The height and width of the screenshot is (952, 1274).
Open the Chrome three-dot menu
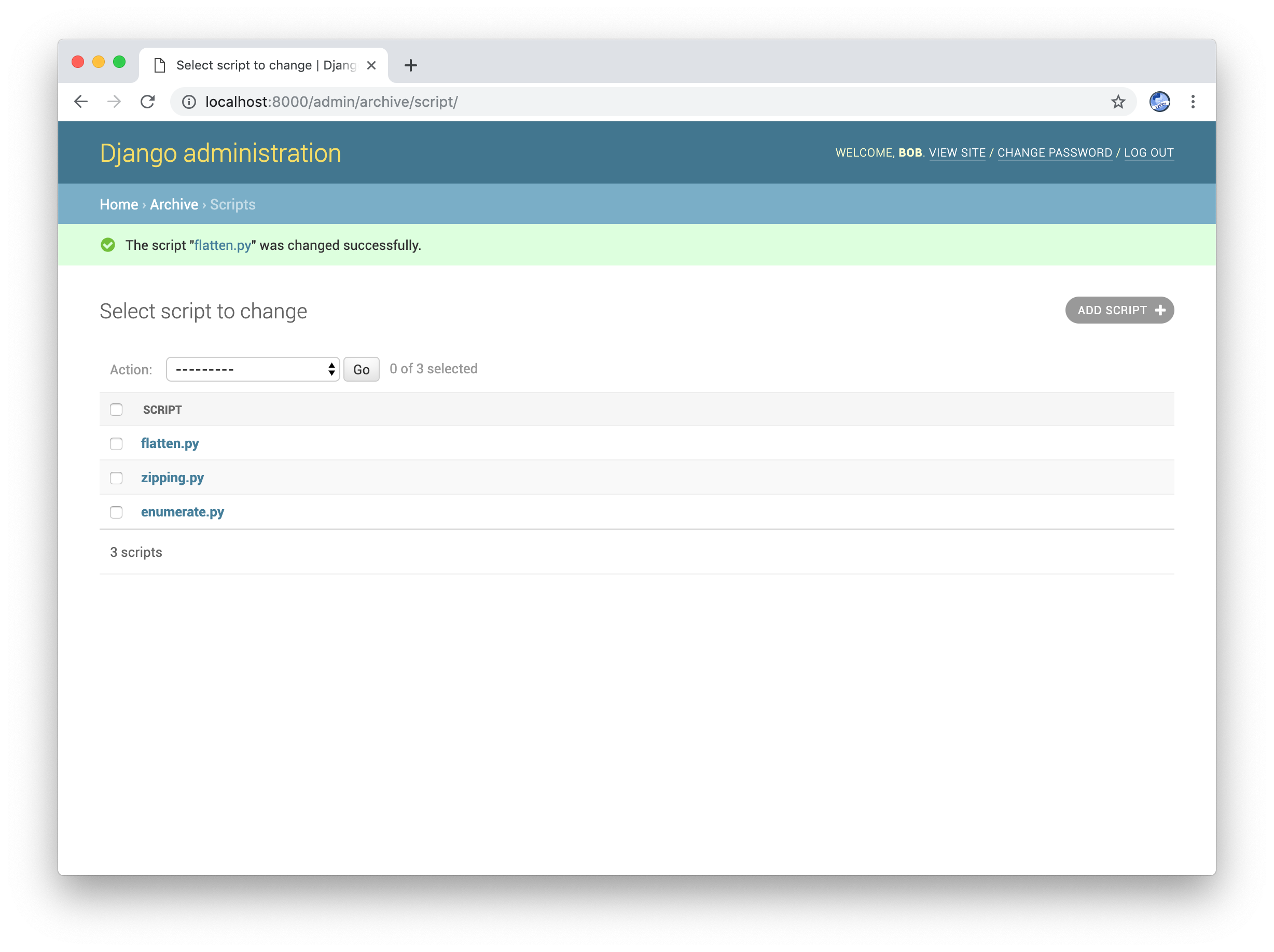[1192, 102]
